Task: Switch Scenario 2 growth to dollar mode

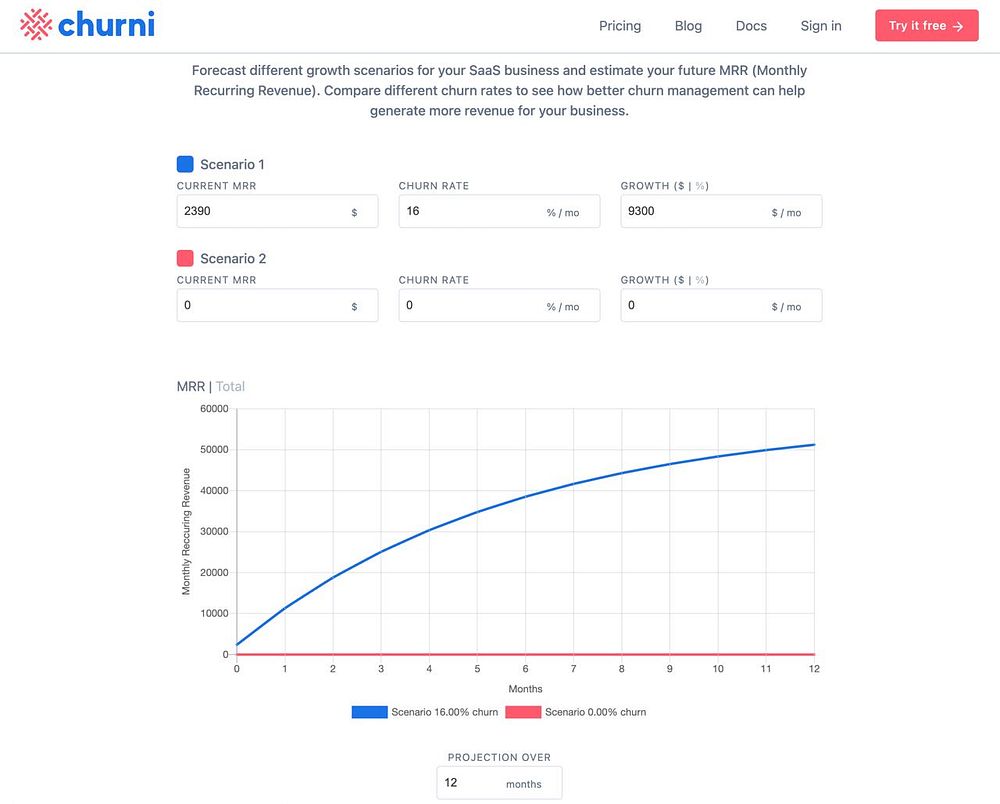Action: point(681,281)
